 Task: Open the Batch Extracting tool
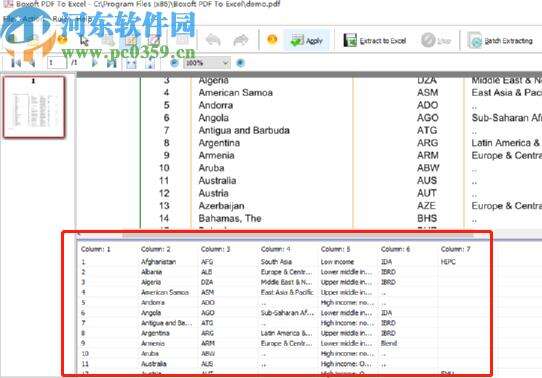[500, 40]
